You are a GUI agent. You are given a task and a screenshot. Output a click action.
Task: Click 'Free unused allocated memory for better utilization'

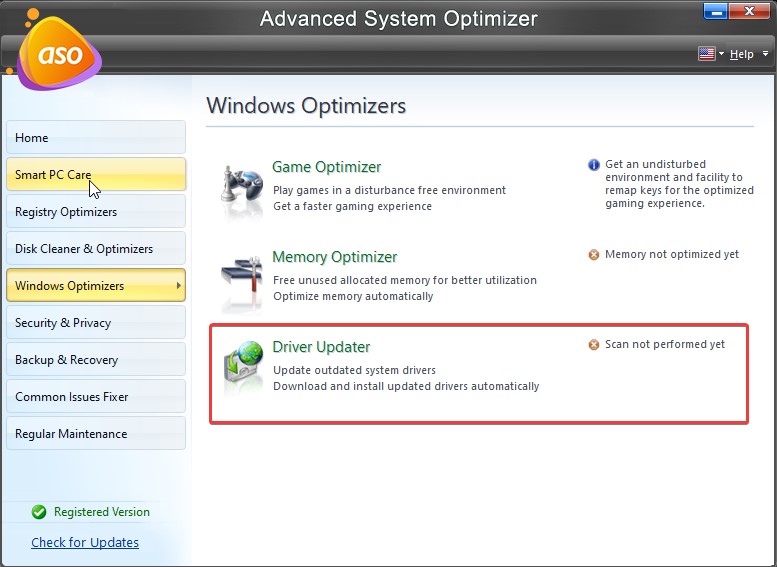405,280
